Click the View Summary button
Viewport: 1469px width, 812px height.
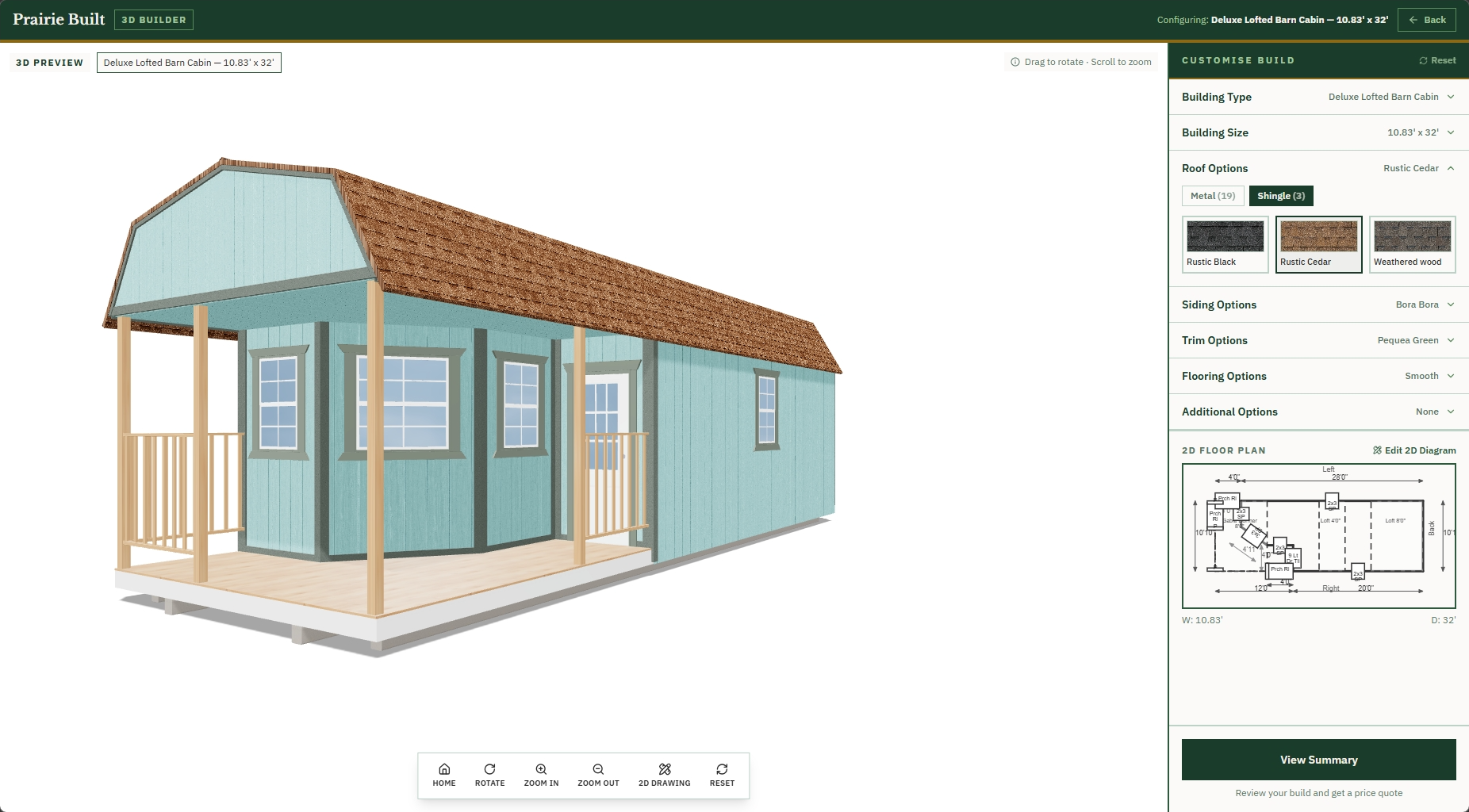point(1318,760)
